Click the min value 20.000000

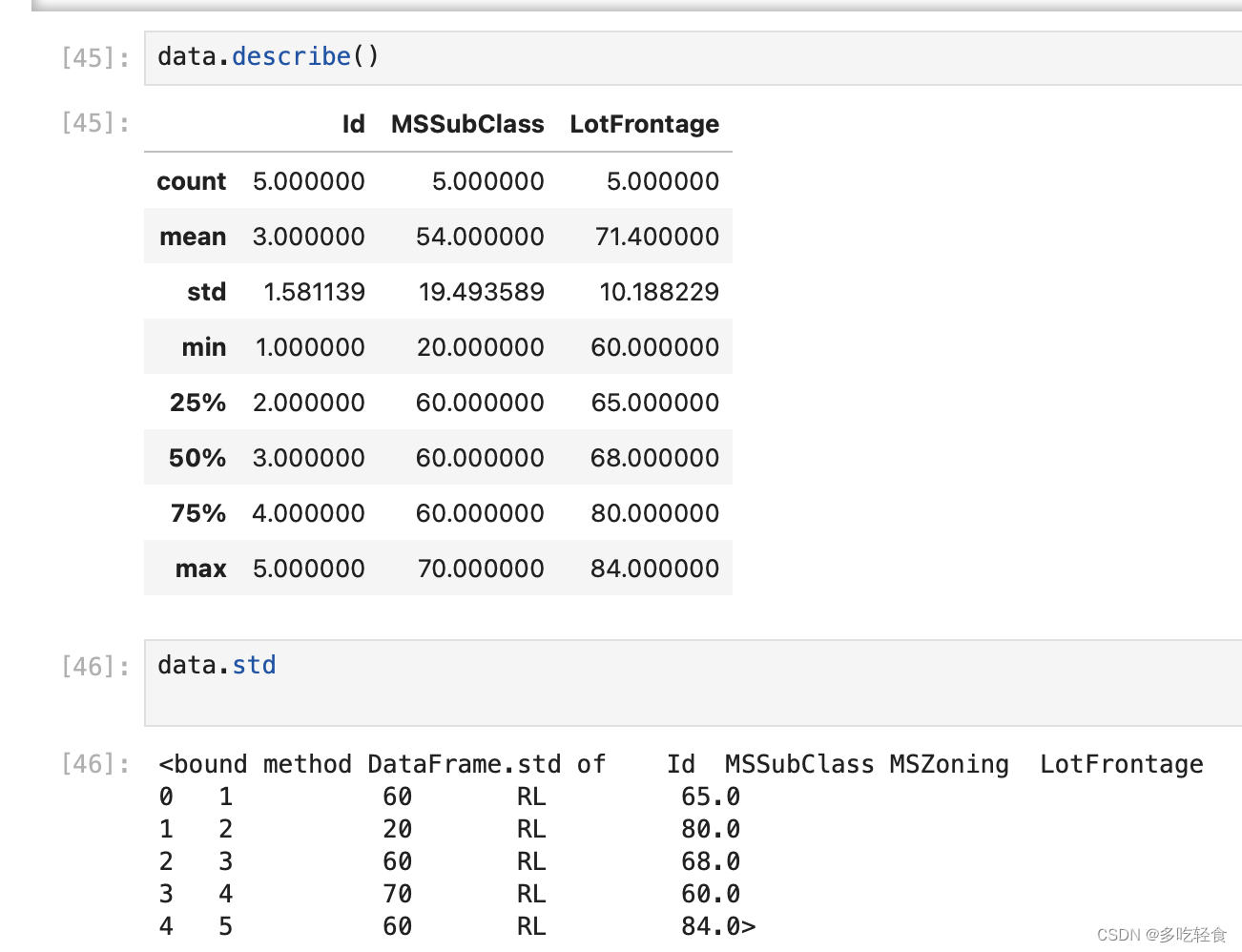pyautogui.click(x=481, y=347)
